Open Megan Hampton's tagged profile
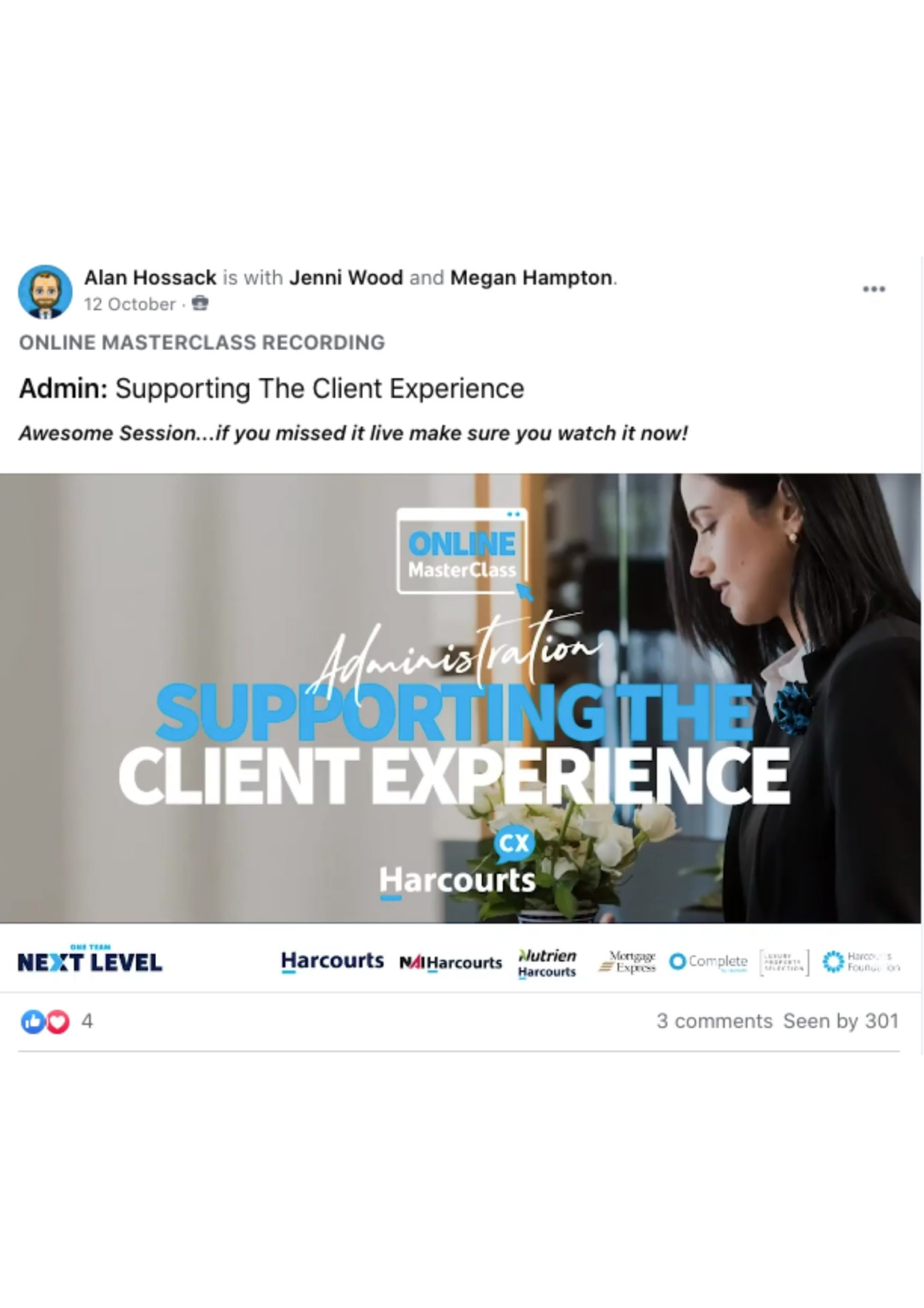Image resolution: width=924 pixels, height=1308 pixels. [x=531, y=278]
